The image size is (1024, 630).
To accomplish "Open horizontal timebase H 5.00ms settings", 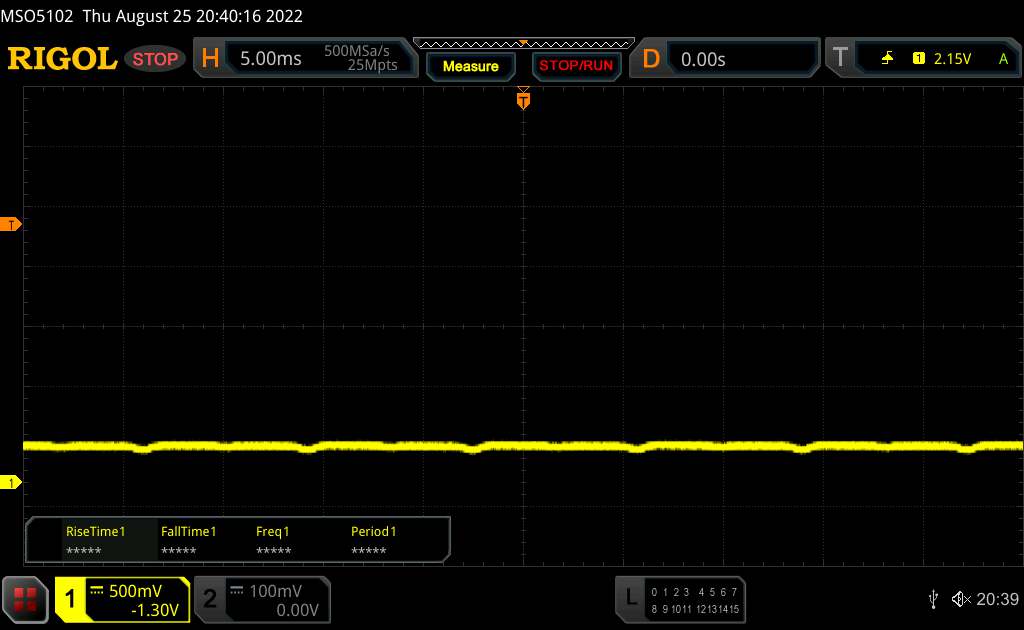I will coord(305,58).
